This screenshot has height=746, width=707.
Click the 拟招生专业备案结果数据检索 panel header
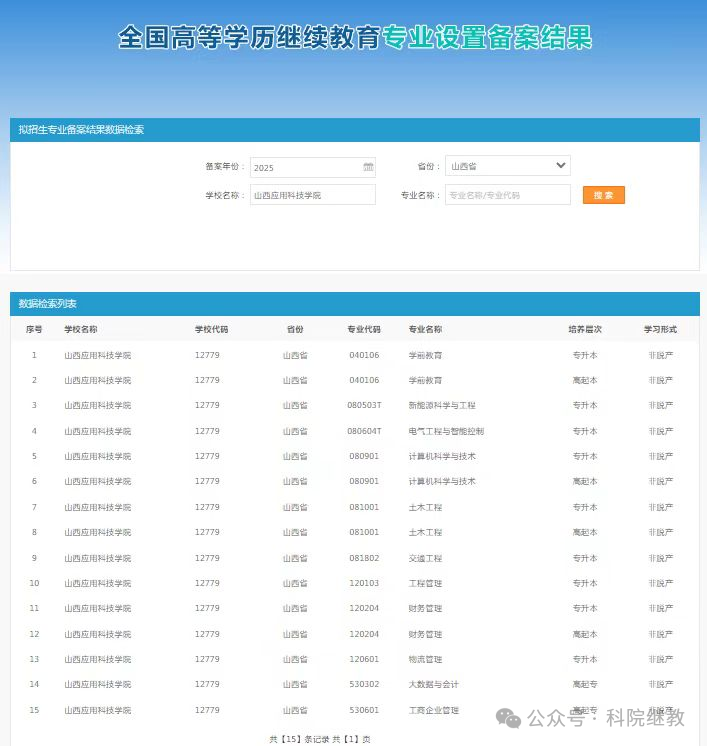[x=81, y=130]
